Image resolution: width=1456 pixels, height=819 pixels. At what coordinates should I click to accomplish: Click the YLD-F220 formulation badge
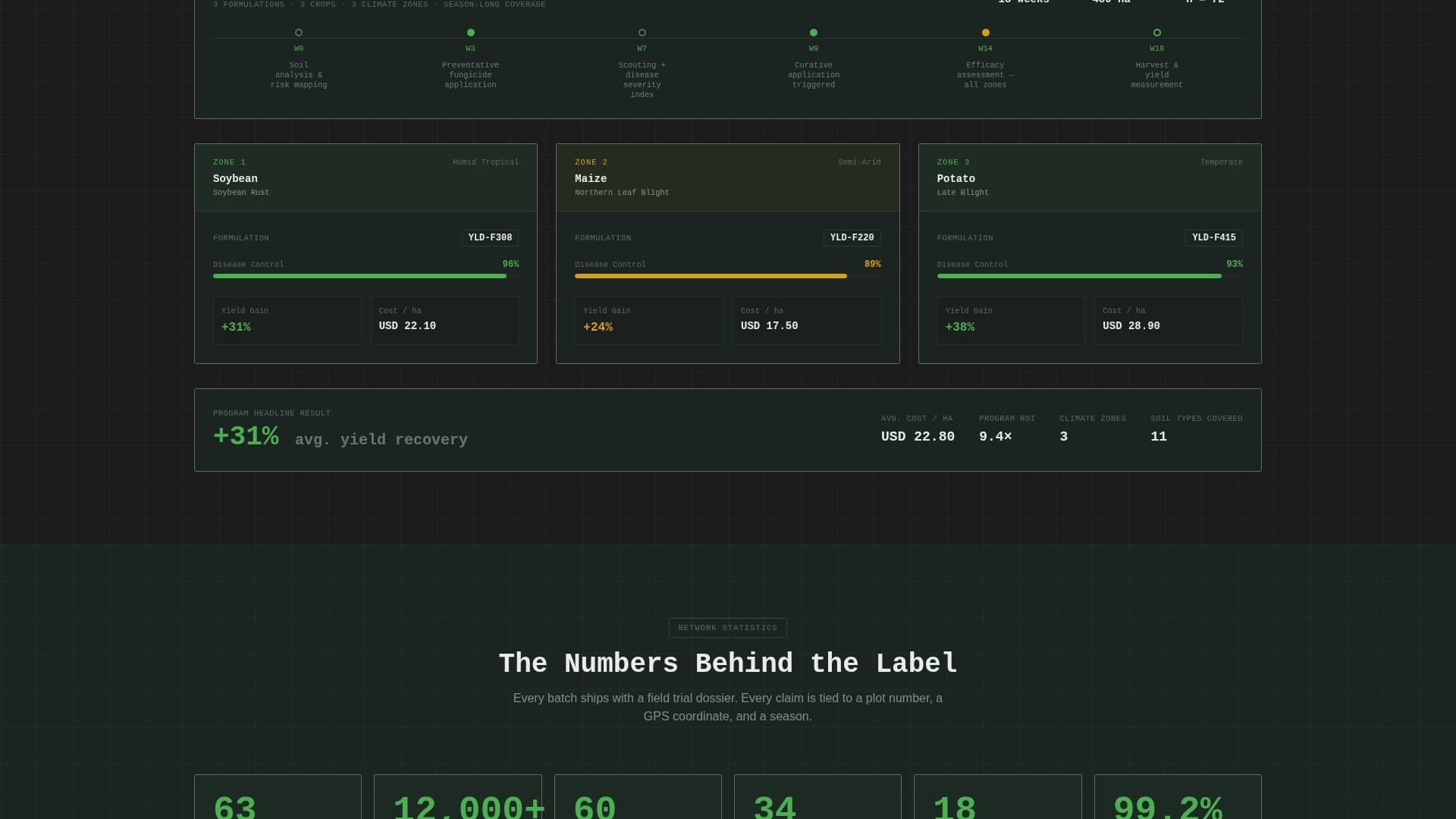[x=852, y=237]
